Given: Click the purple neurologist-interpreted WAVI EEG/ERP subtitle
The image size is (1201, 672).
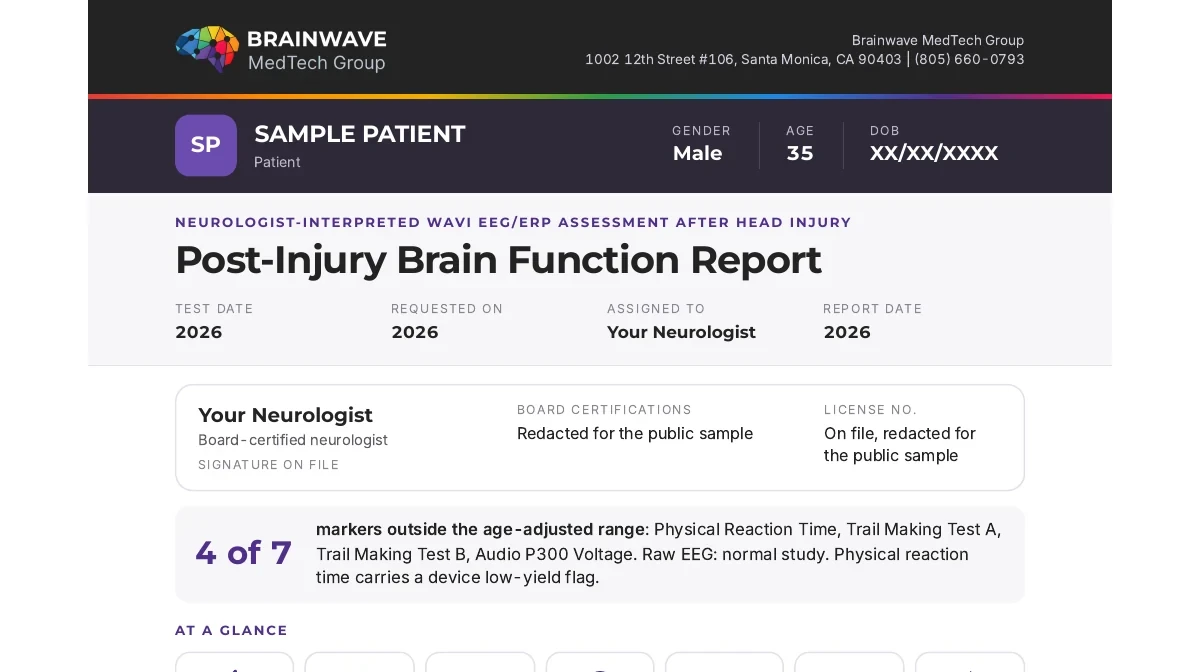Looking at the screenshot, I should pyautogui.click(x=513, y=222).
